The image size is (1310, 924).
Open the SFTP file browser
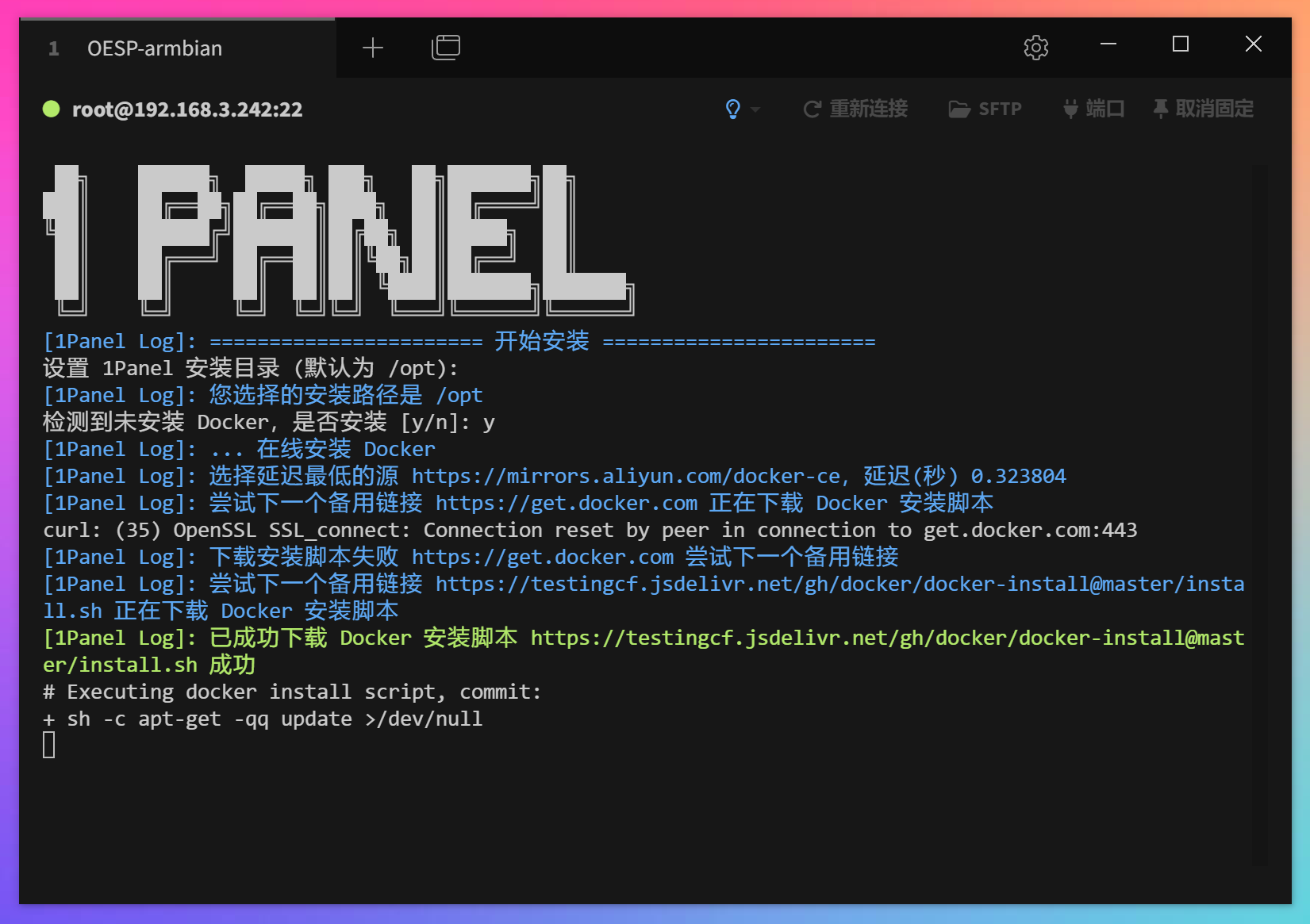click(985, 109)
